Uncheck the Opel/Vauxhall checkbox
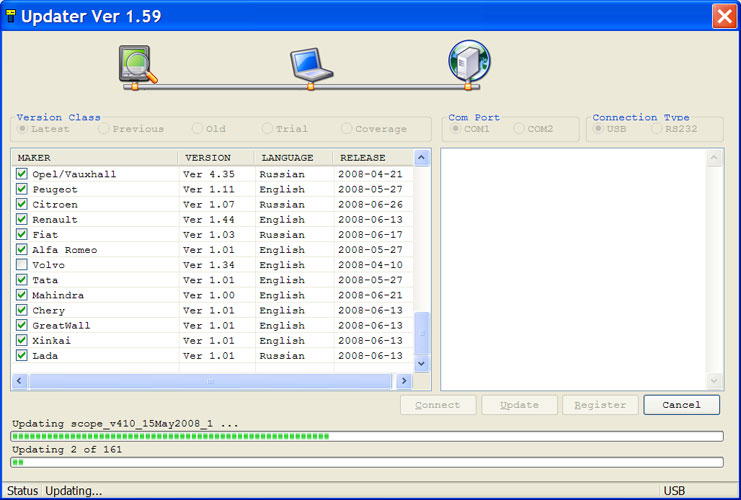 [22, 173]
